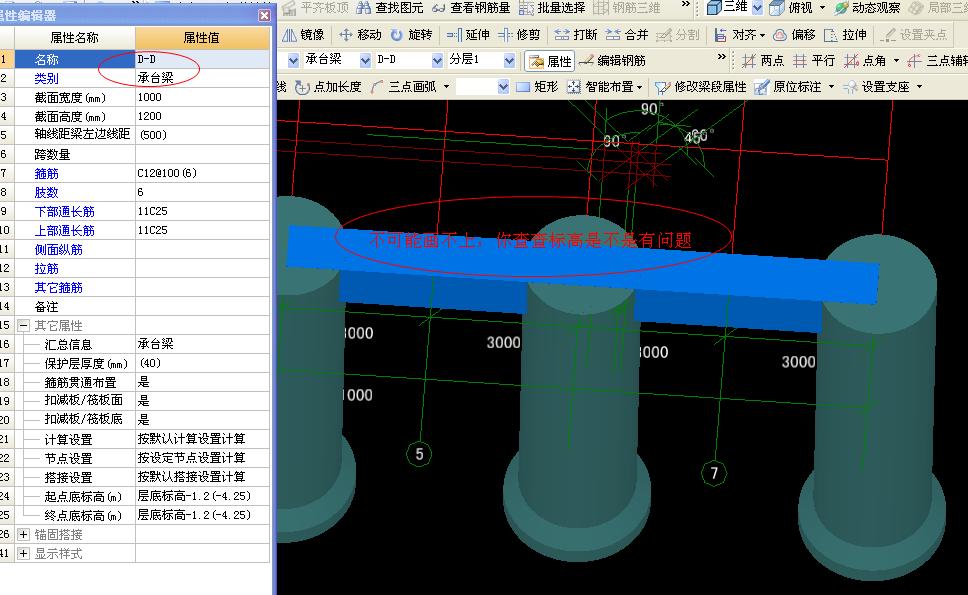Edit the 名称 value D-D

[x=202, y=59]
